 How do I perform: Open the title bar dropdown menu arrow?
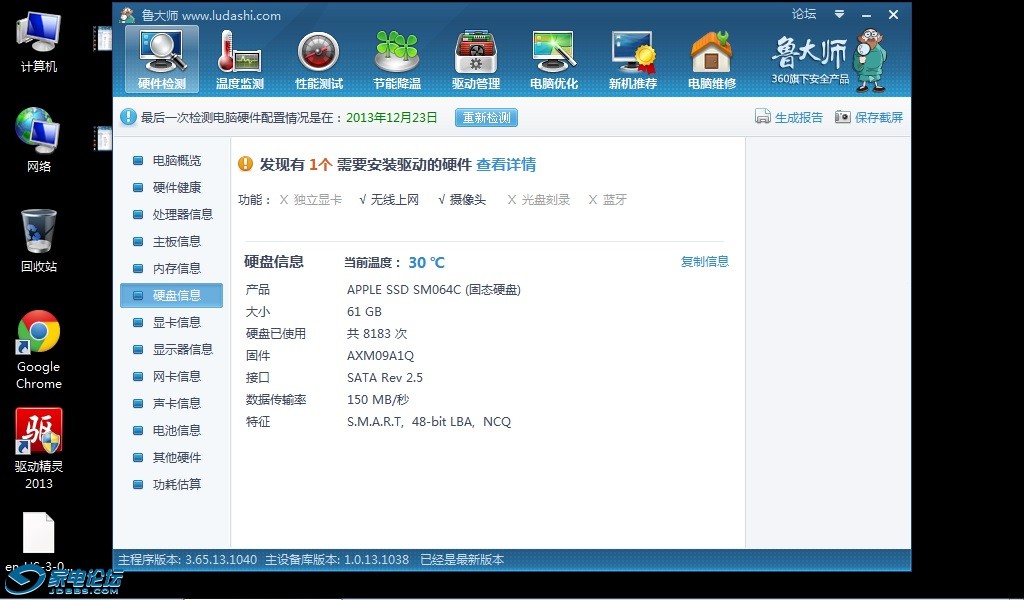pos(839,14)
